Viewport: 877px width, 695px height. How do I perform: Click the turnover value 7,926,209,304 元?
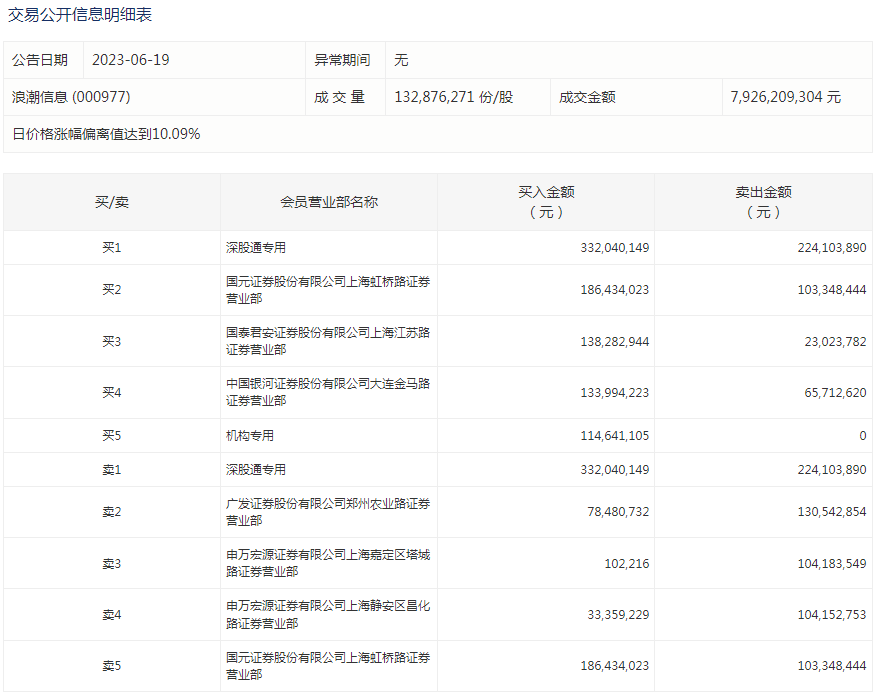click(786, 97)
